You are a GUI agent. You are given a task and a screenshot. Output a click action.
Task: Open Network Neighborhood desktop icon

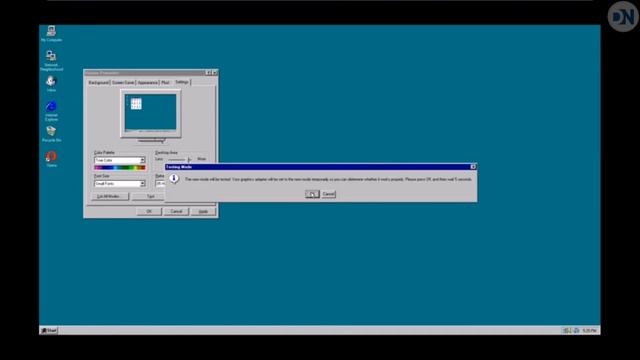tap(51, 60)
